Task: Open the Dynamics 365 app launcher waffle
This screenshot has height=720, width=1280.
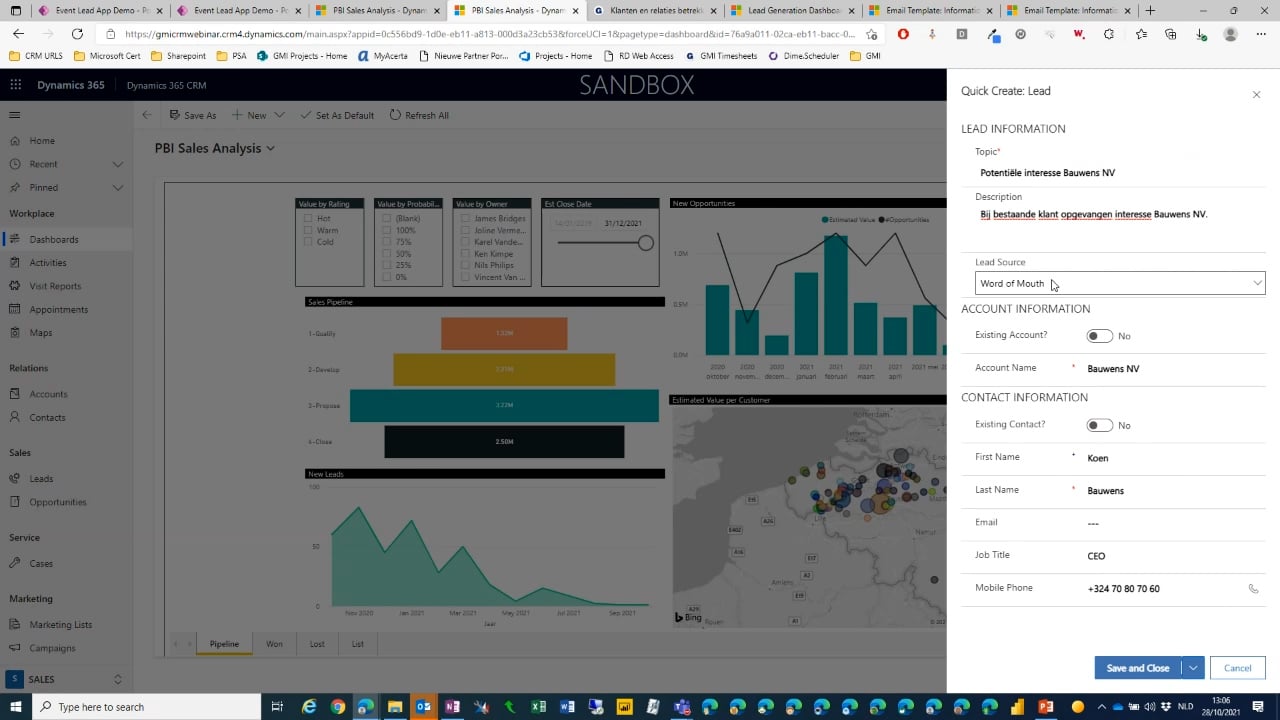Action: tap(15, 85)
